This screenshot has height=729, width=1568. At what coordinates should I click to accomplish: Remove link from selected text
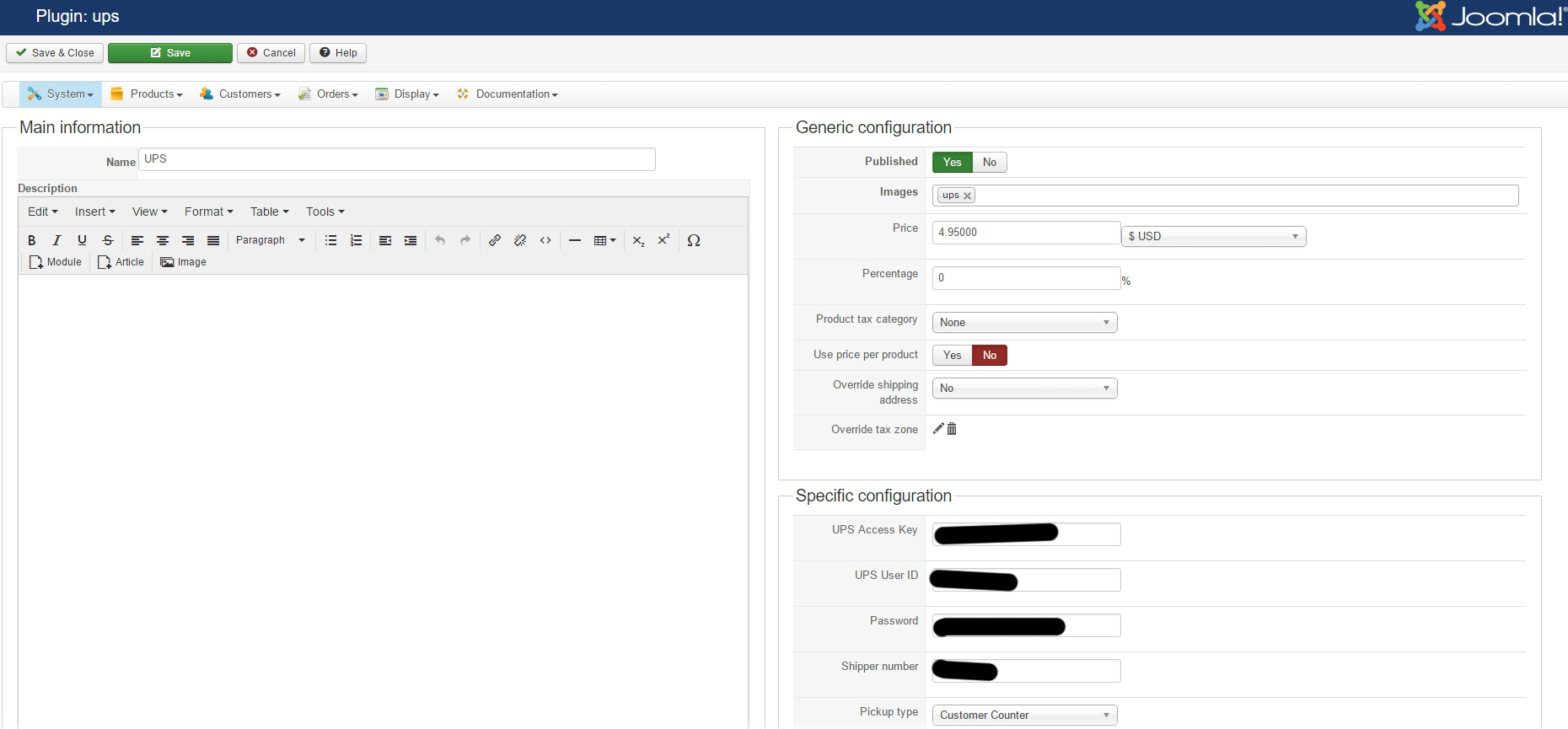[x=520, y=240]
